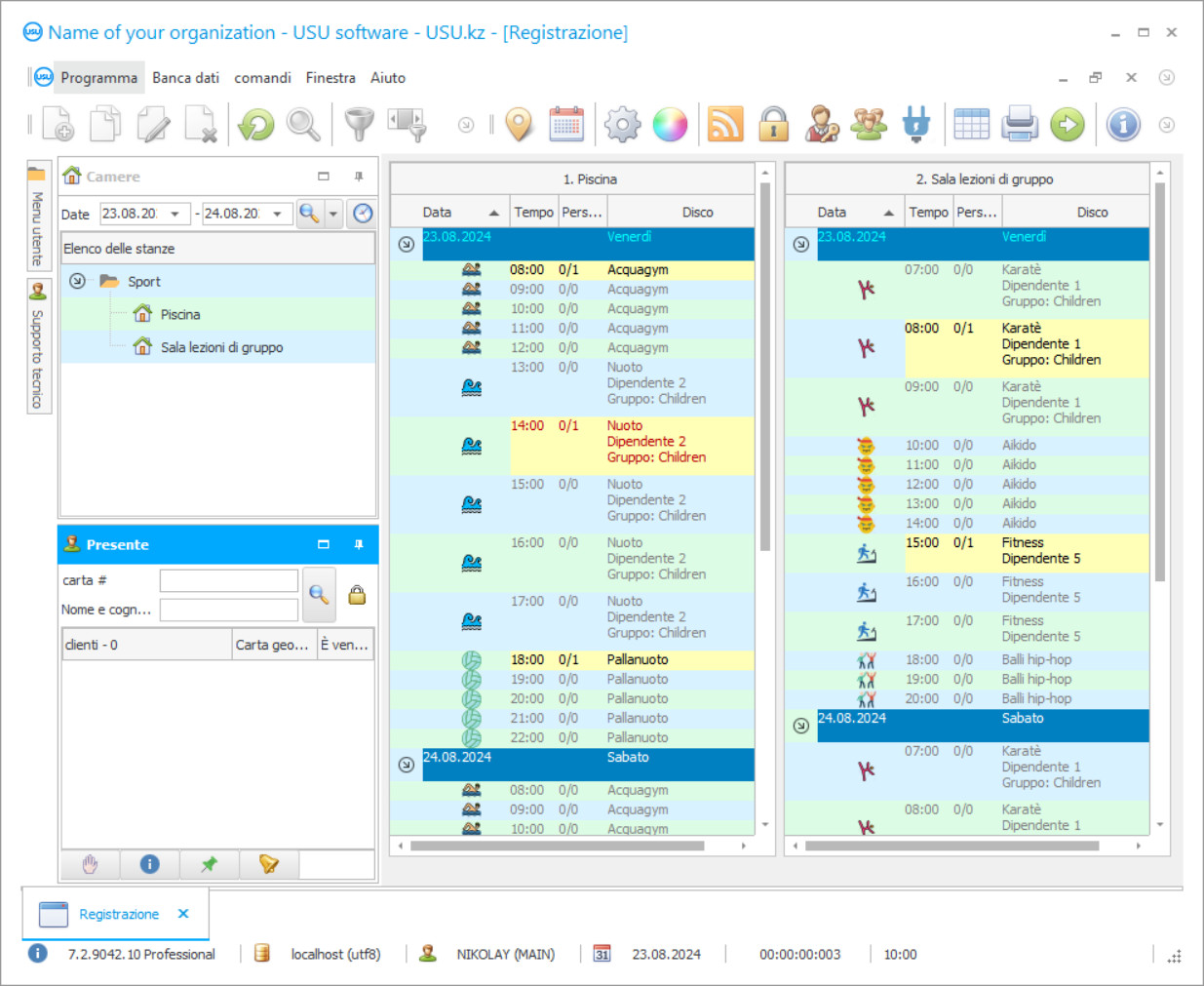Open the calendar toolbar icon
The height and width of the screenshot is (986, 1204).
[x=566, y=125]
